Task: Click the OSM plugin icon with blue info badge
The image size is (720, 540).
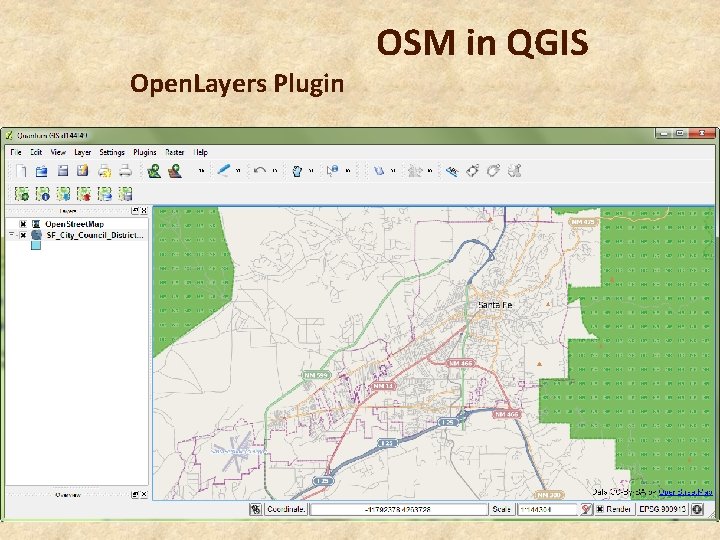Action: click(43, 194)
